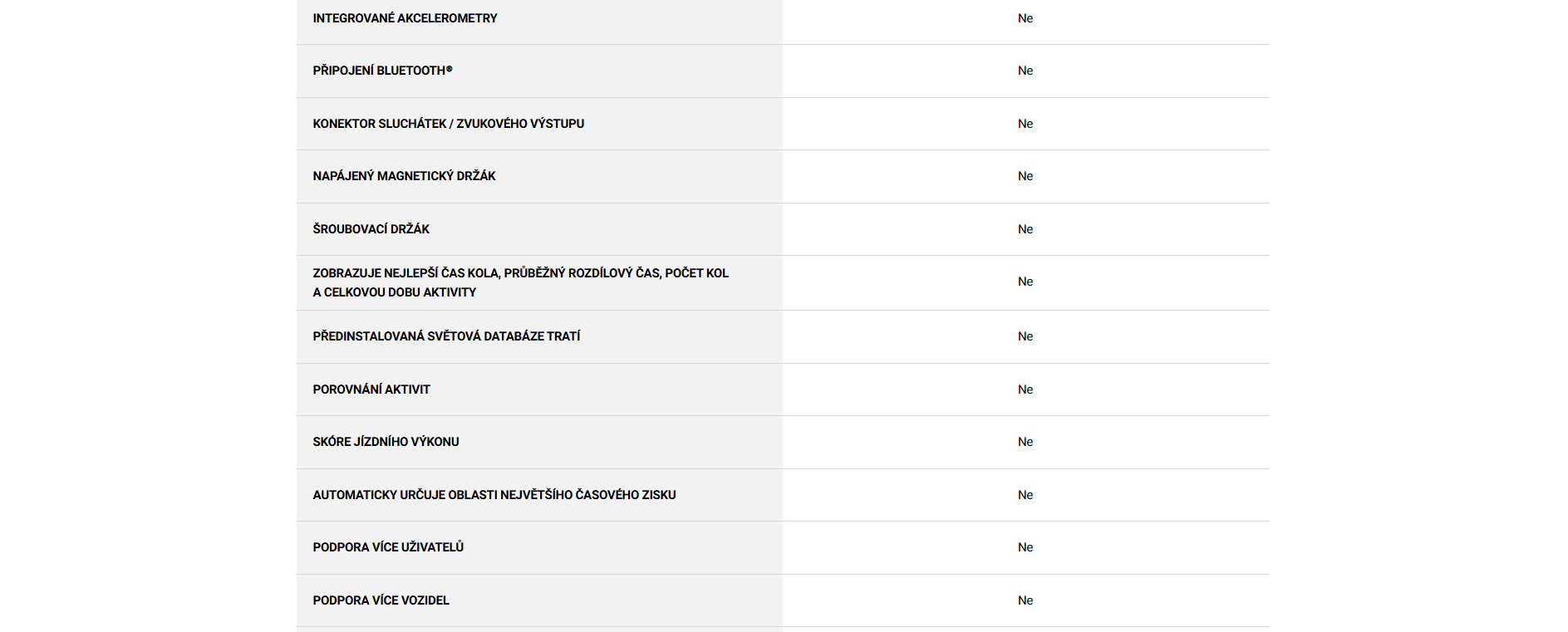This screenshot has height=632, width=1568.
Task: Select the Šroubovací držák row label
Action: (371, 229)
